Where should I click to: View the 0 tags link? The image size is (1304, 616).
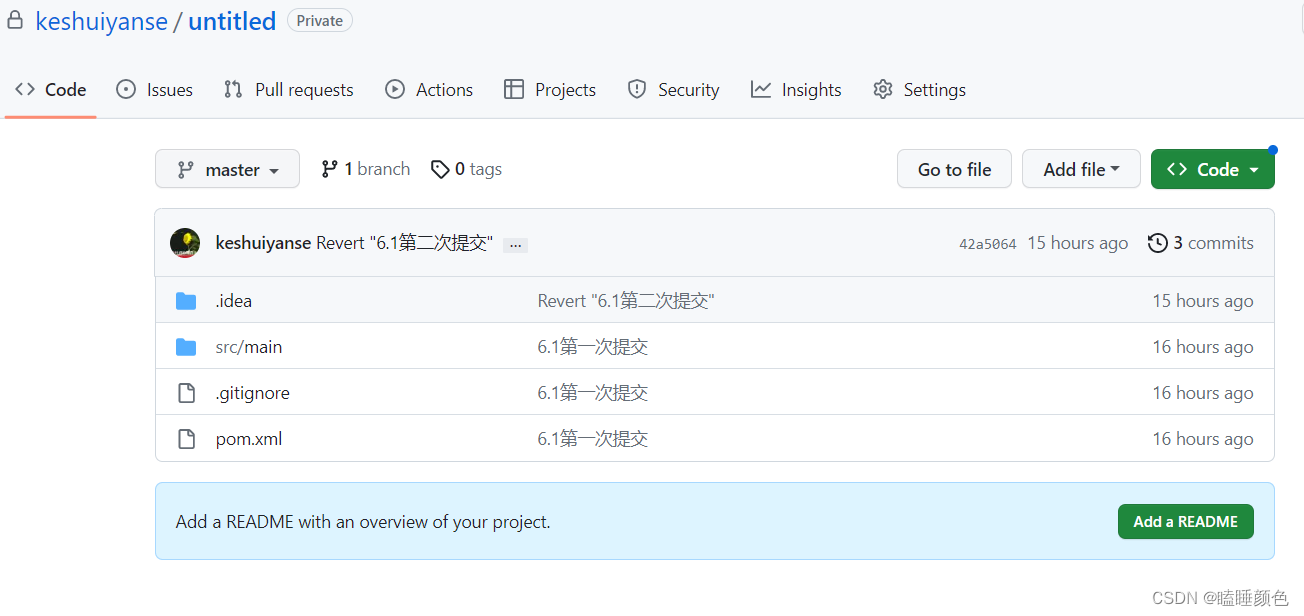467,169
